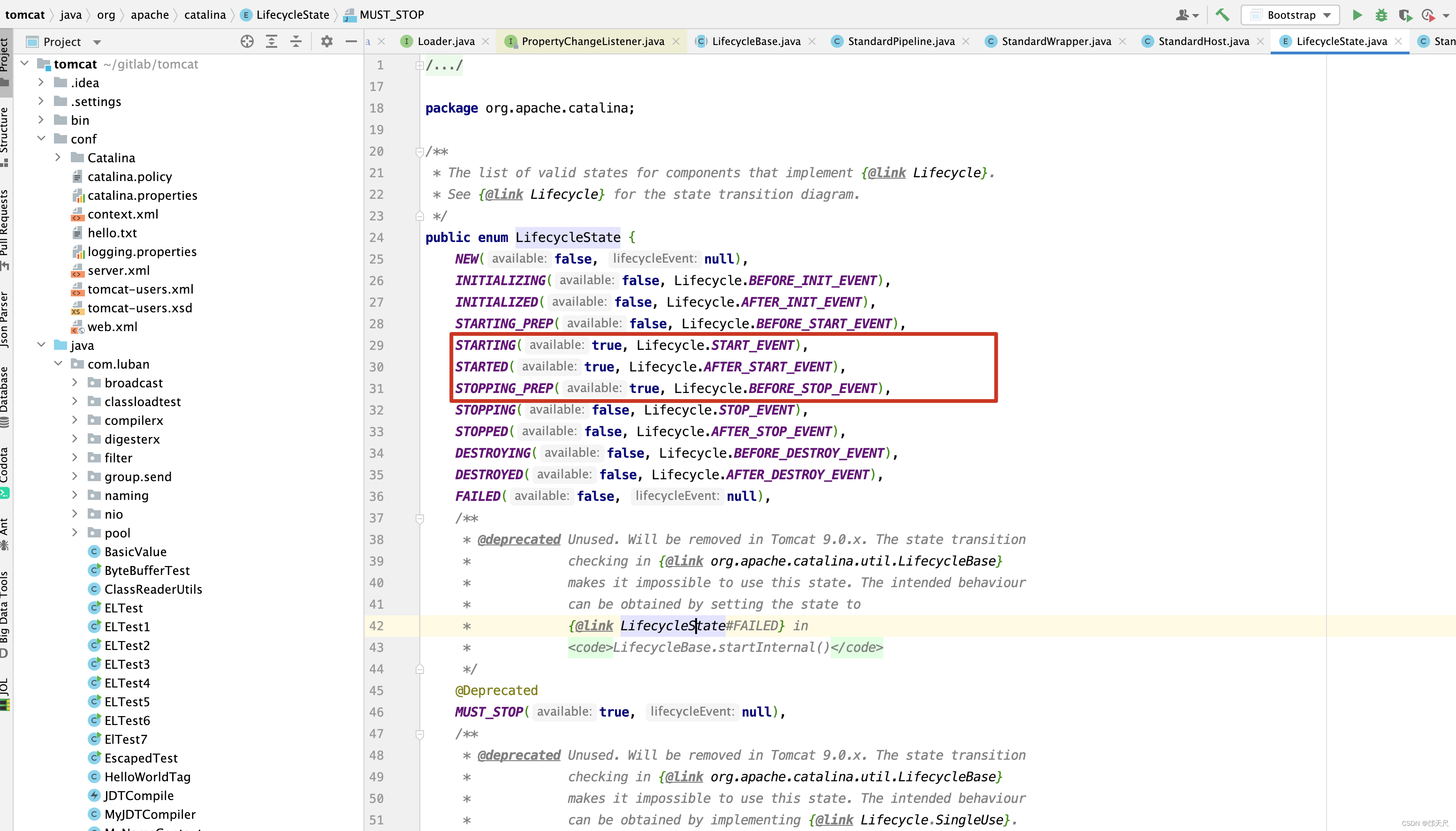This screenshot has height=831, width=1456.
Task: Expand the folded license comment on line 1
Action: coord(419,66)
